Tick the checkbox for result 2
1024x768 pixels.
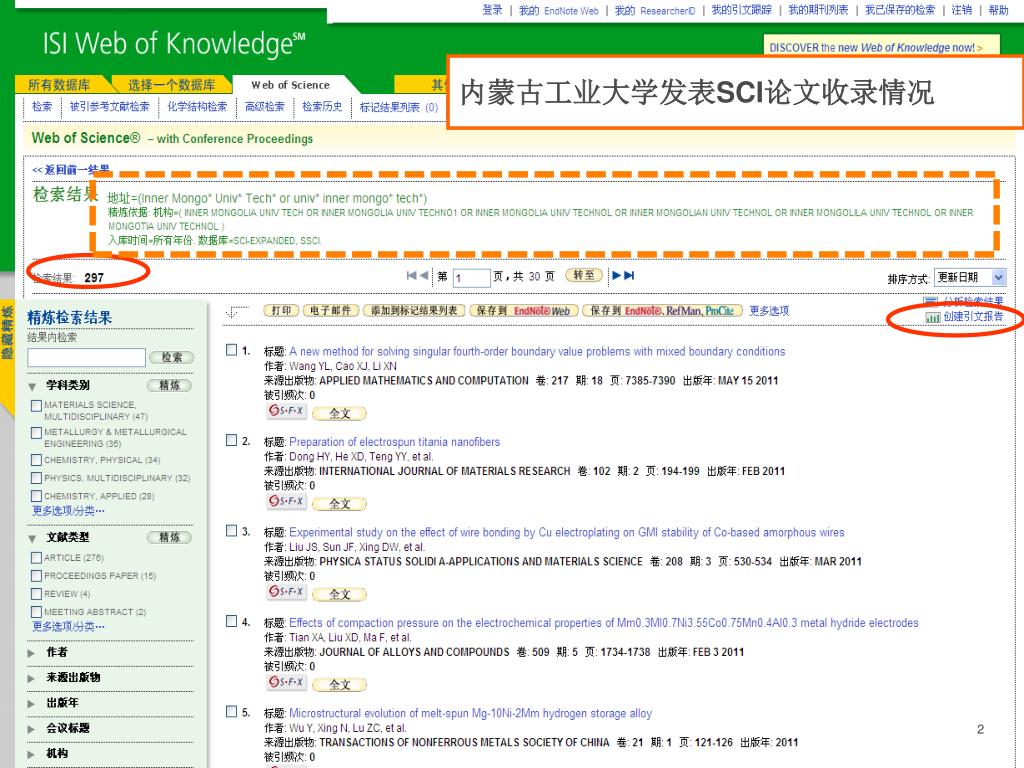[x=231, y=440]
